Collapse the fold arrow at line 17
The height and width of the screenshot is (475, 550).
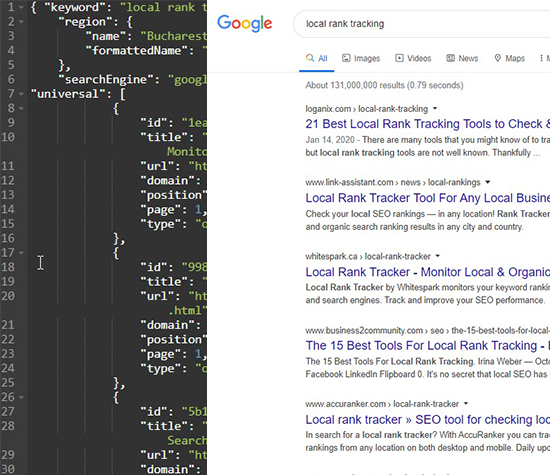[x=21, y=253]
